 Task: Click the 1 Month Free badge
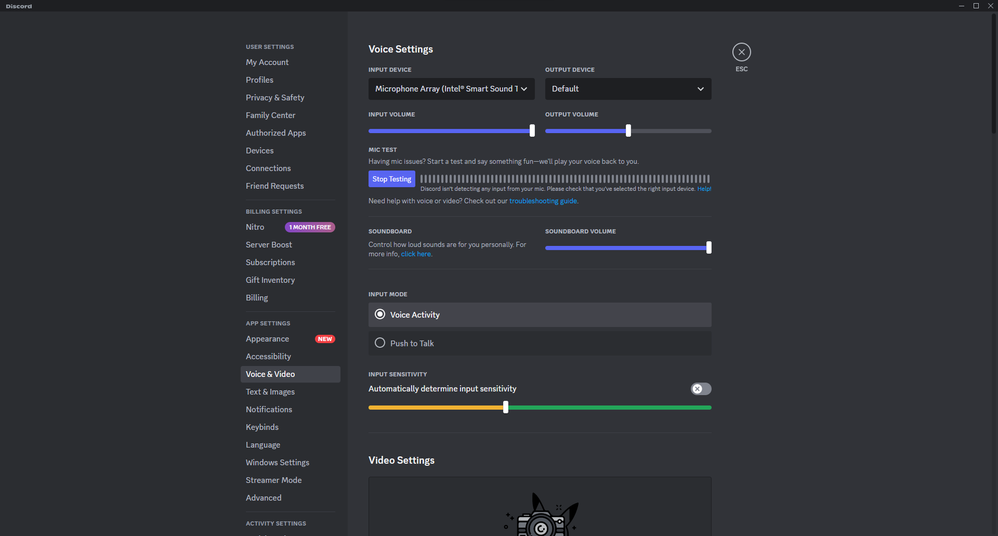pyautogui.click(x=310, y=227)
